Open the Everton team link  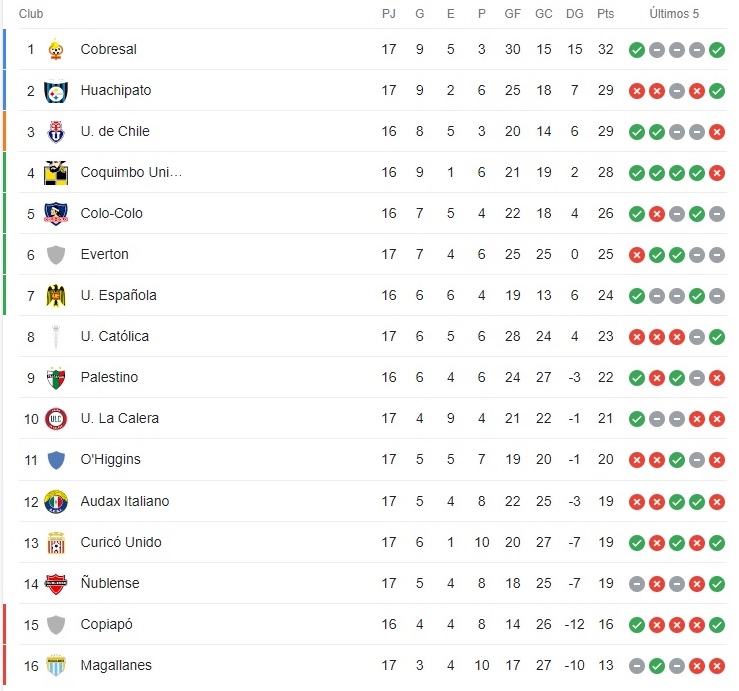tap(104, 254)
